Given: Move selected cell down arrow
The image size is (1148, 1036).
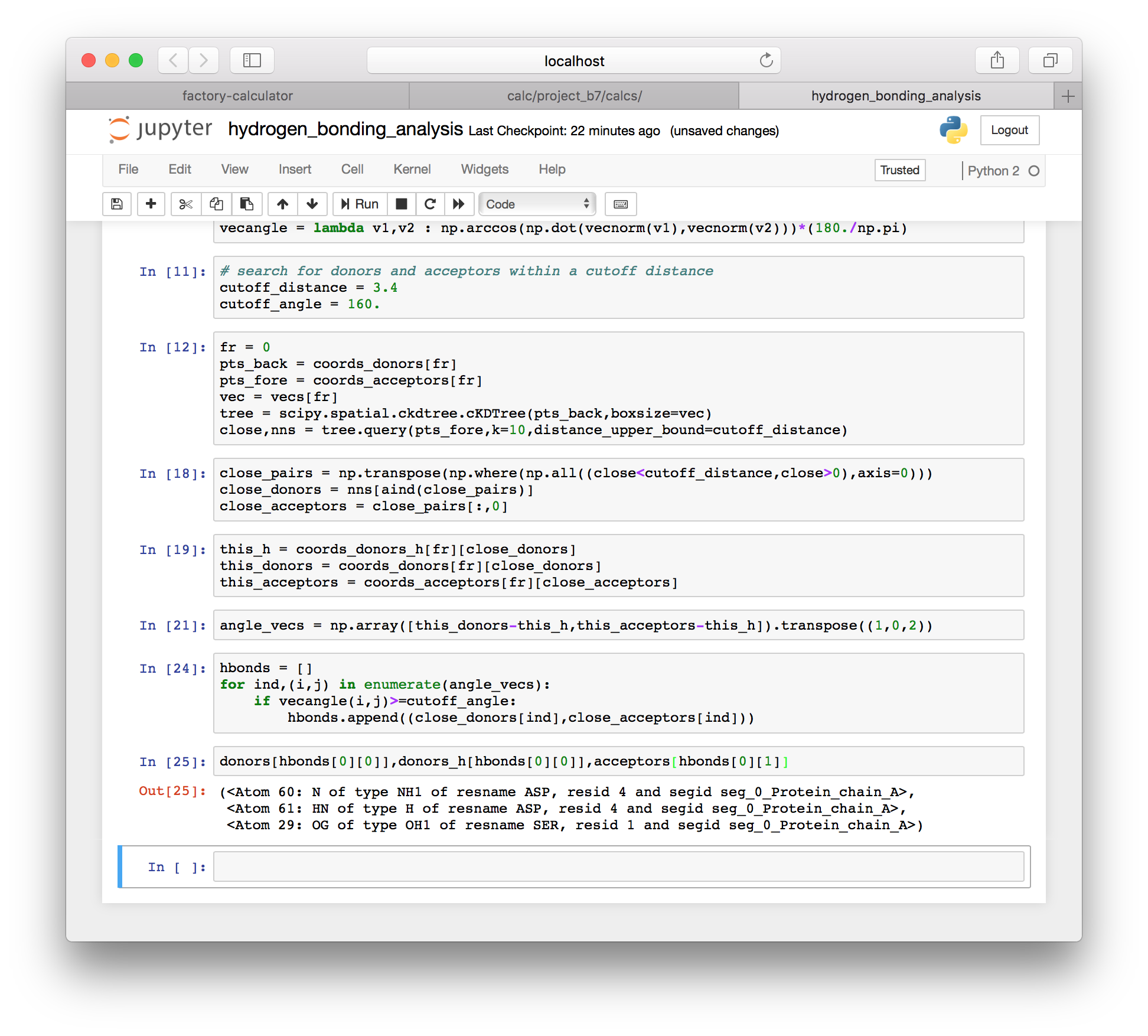Looking at the screenshot, I should coord(312,204).
